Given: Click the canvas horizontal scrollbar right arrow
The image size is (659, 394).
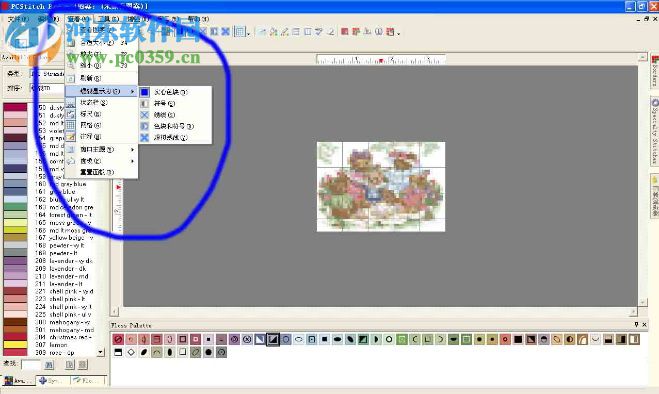Looking at the screenshot, I should [x=633, y=312].
